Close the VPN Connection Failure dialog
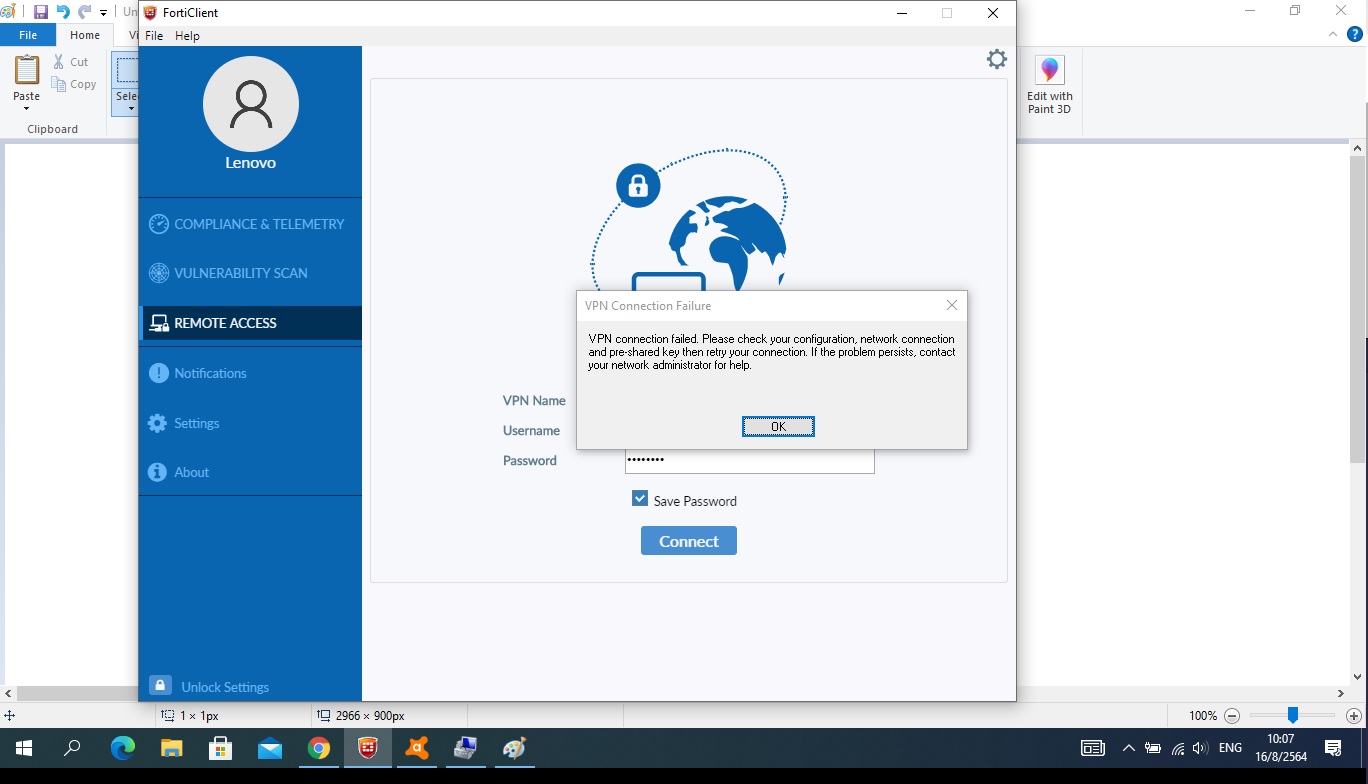The height and width of the screenshot is (784, 1368). pos(952,305)
